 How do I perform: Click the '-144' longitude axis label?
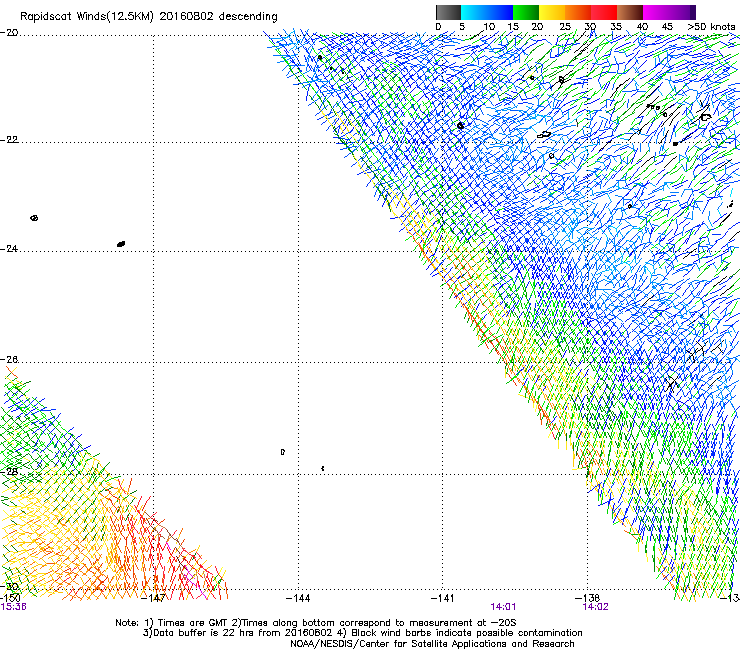pos(298,598)
